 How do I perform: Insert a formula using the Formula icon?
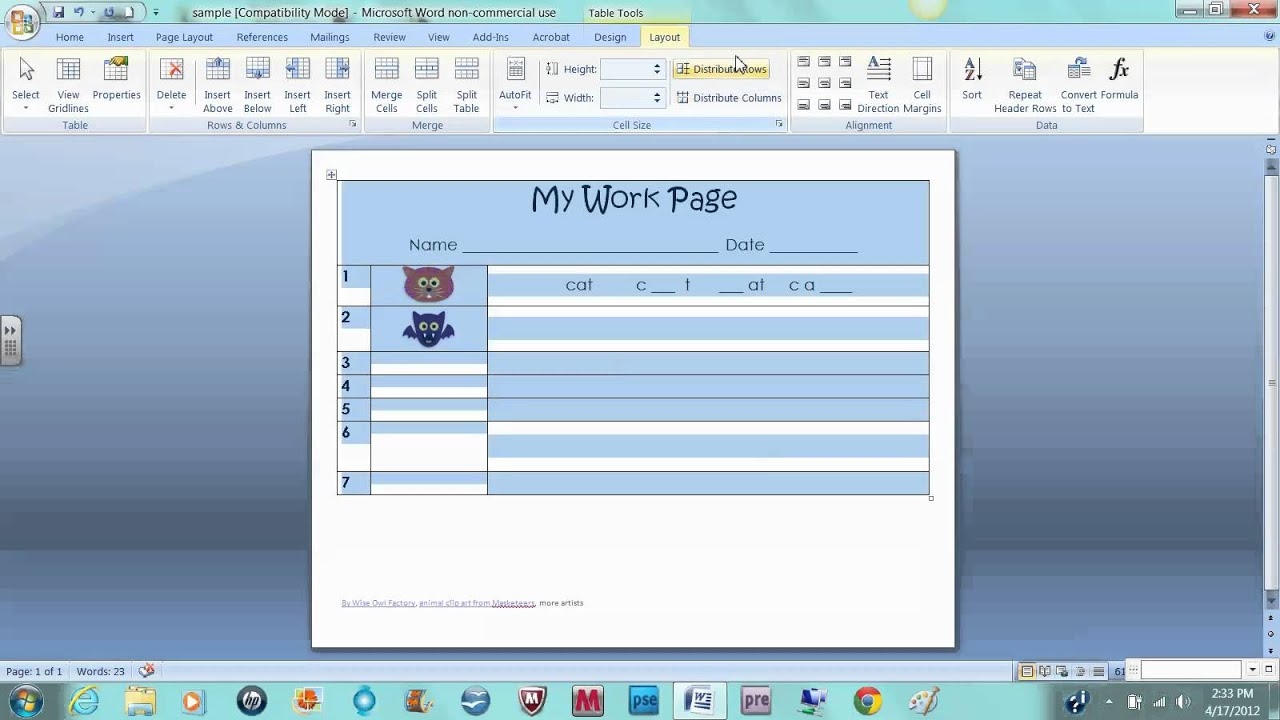tap(1117, 80)
